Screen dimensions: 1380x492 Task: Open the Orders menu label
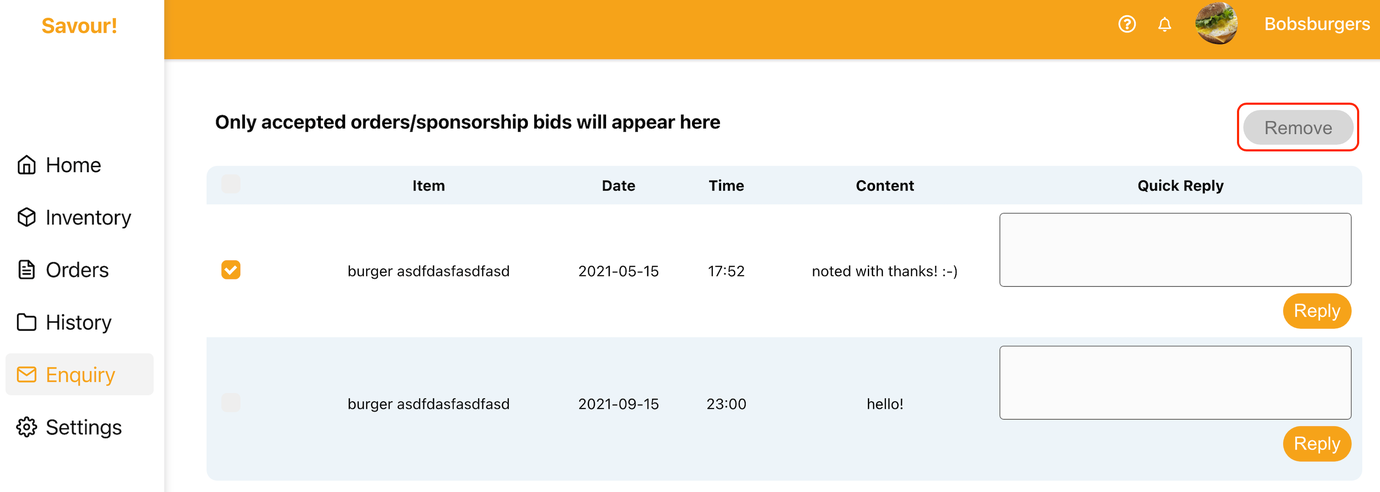77,270
